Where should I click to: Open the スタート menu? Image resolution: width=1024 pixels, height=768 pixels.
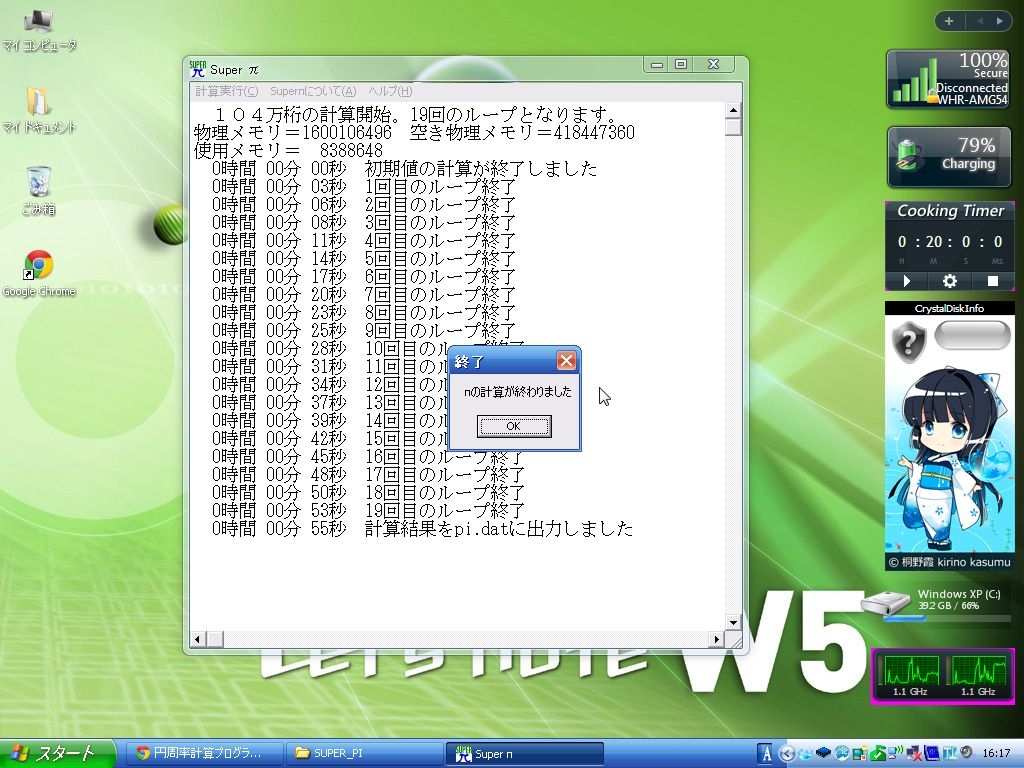(x=57, y=754)
